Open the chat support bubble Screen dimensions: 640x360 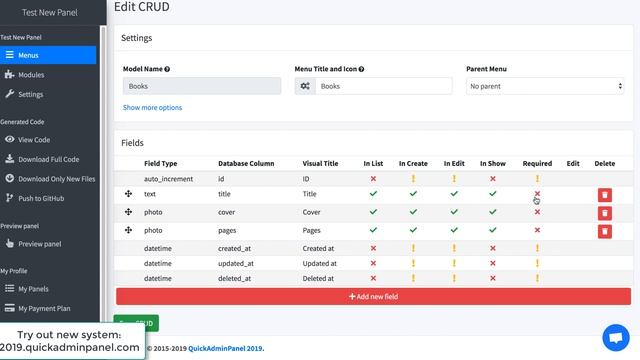(616, 338)
